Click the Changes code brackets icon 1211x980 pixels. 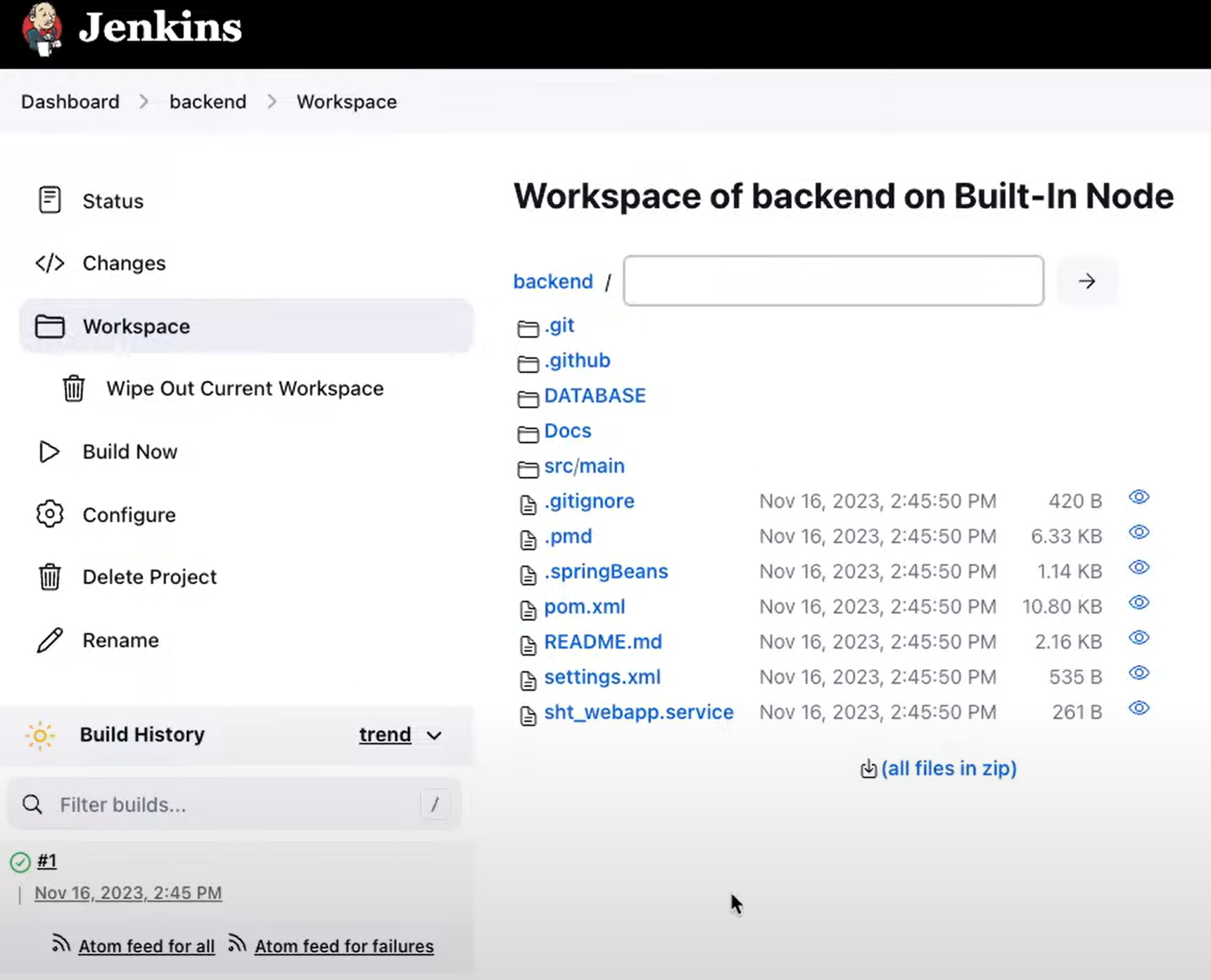click(50, 263)
